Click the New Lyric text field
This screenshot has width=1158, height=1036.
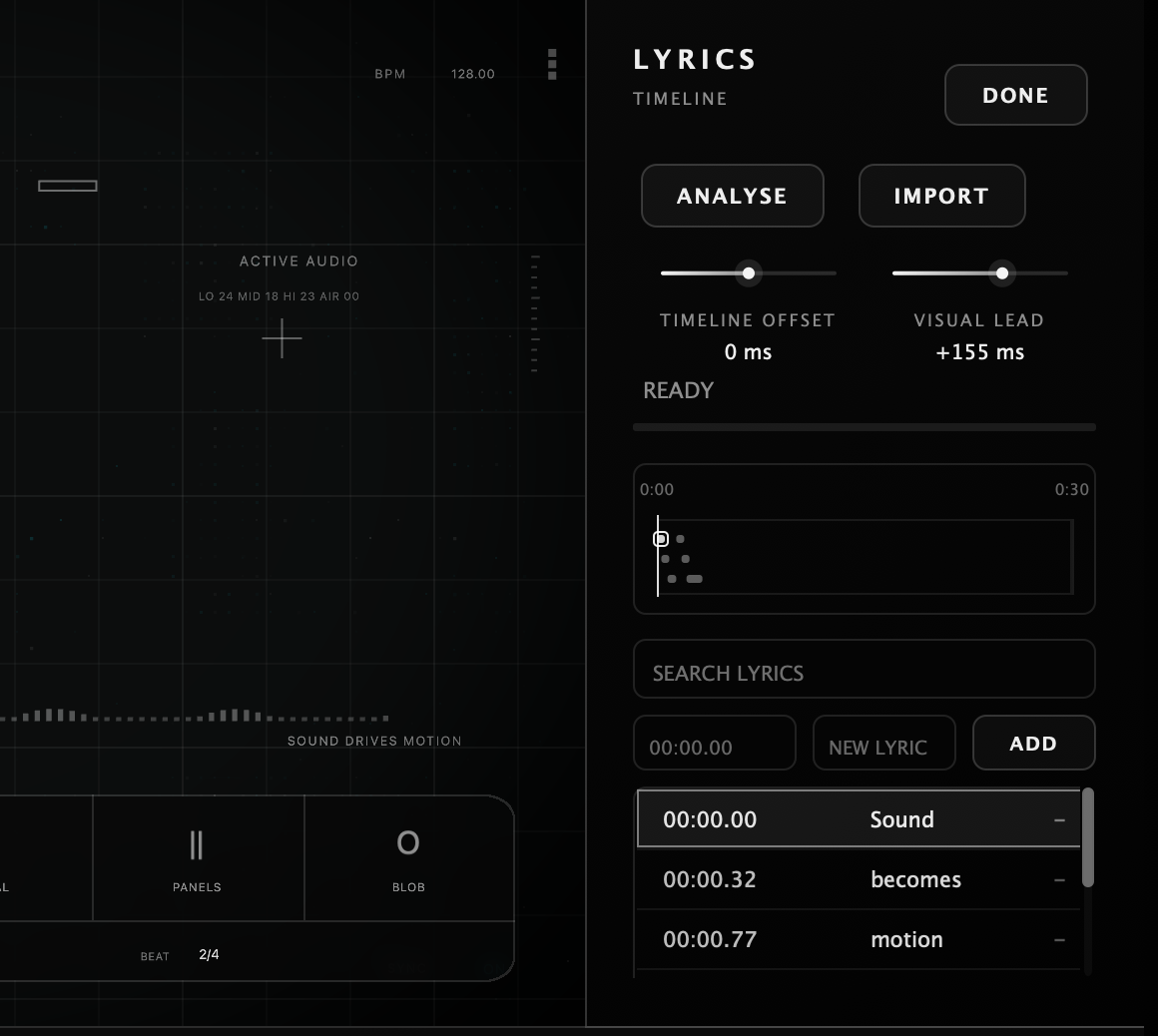[884, 743]
